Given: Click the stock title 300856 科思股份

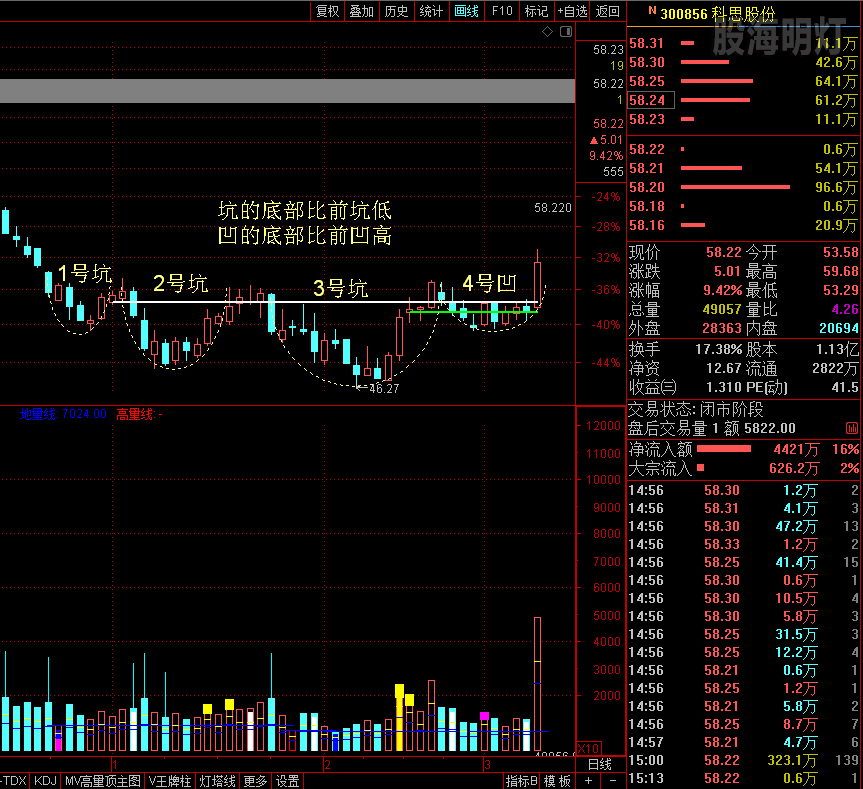Looking at the screenshot, I should (717, 13).
